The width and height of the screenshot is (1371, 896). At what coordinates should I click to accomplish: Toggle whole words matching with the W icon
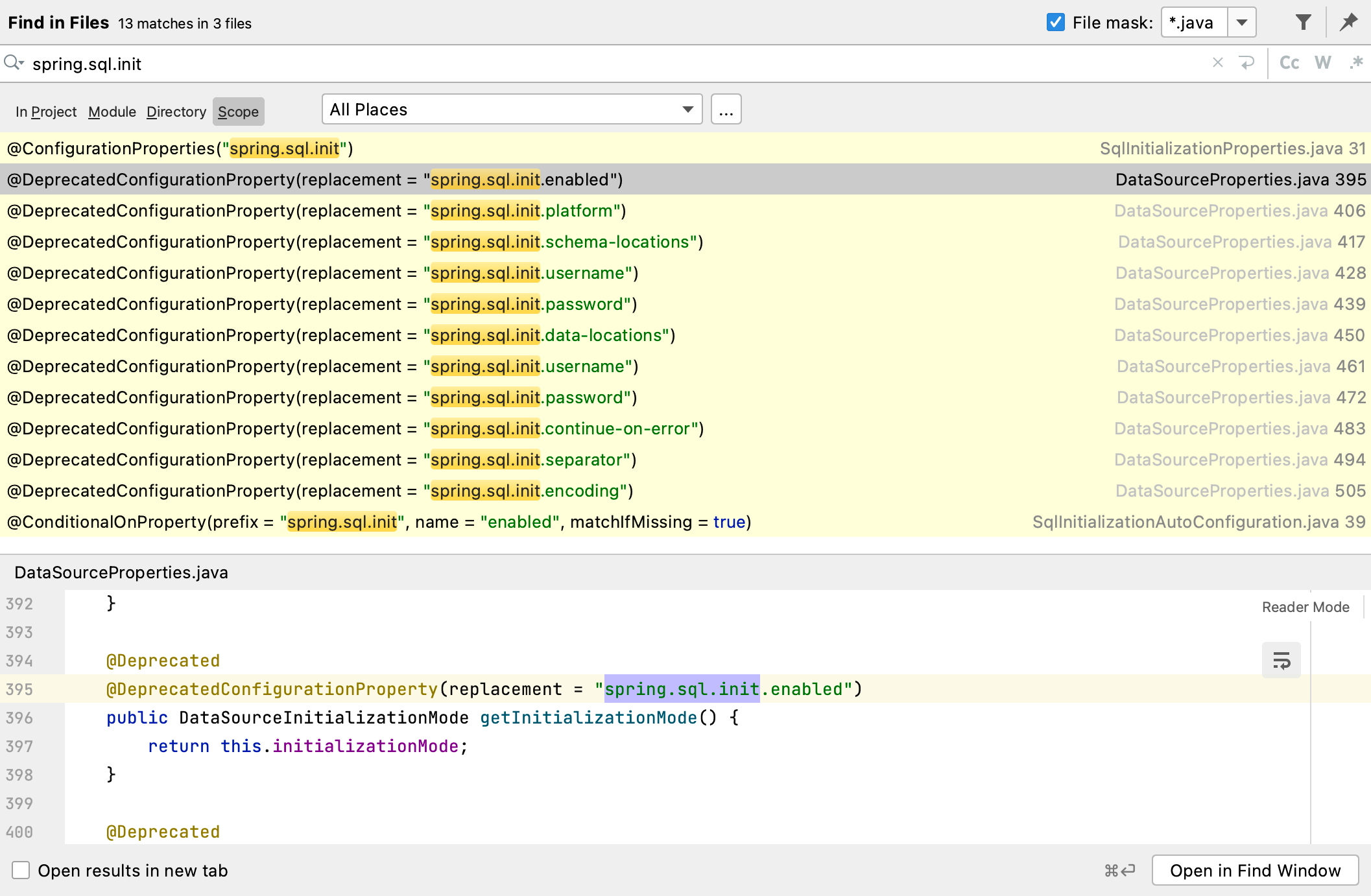click(1323, 63)
